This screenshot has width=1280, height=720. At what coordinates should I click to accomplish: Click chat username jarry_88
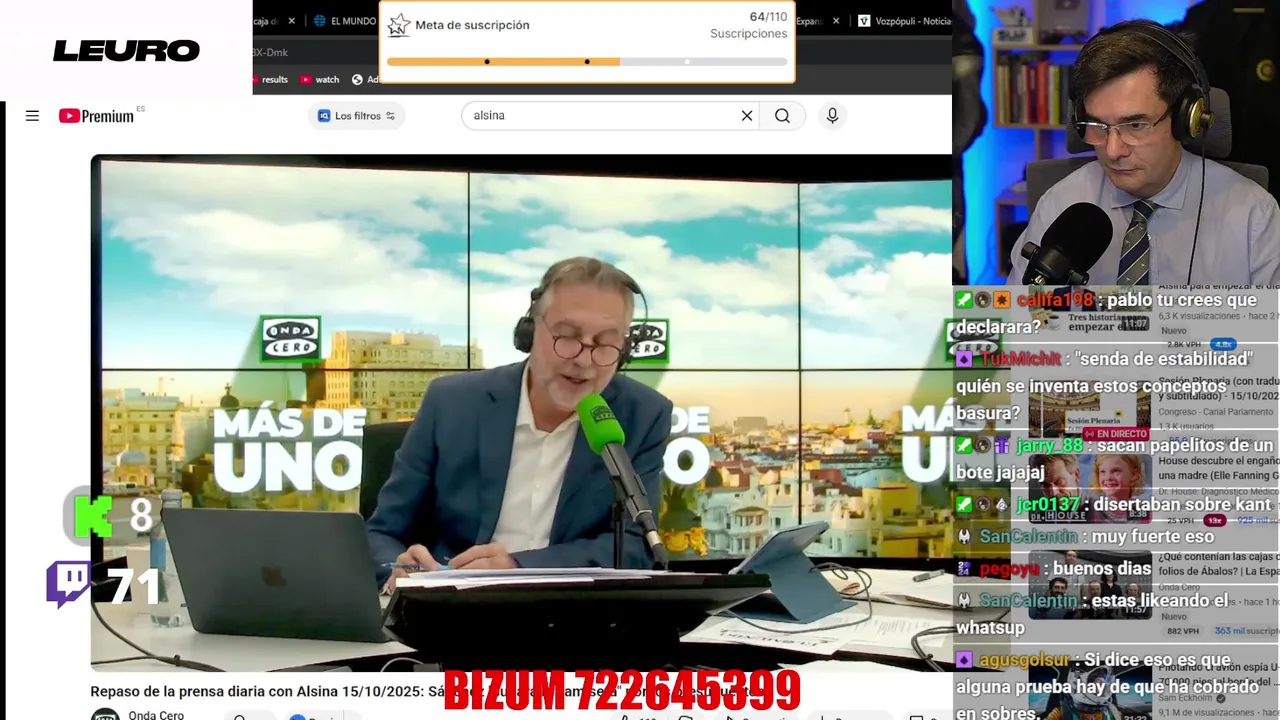1050,446
